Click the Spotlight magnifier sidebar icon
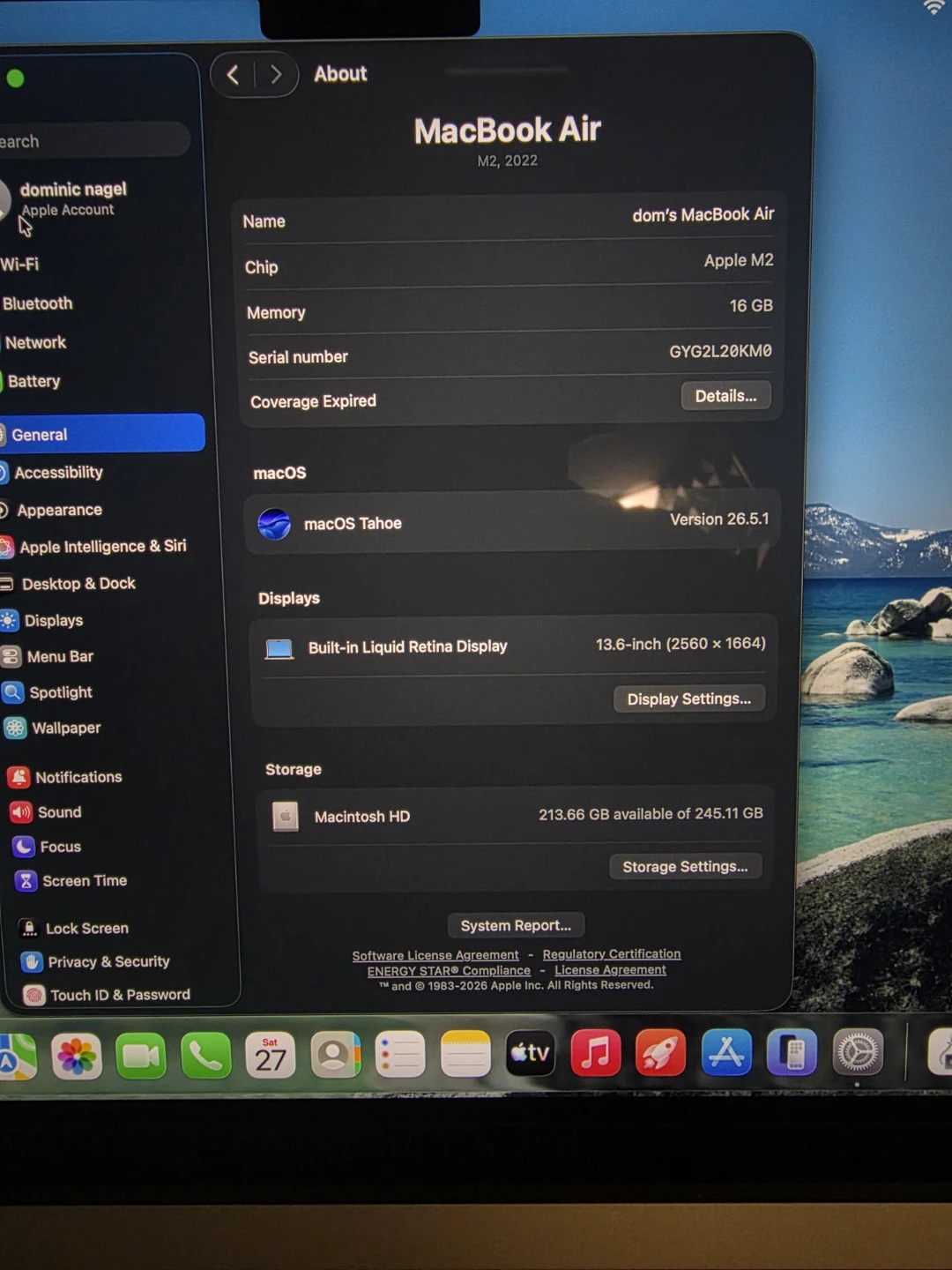 point(13,692)
